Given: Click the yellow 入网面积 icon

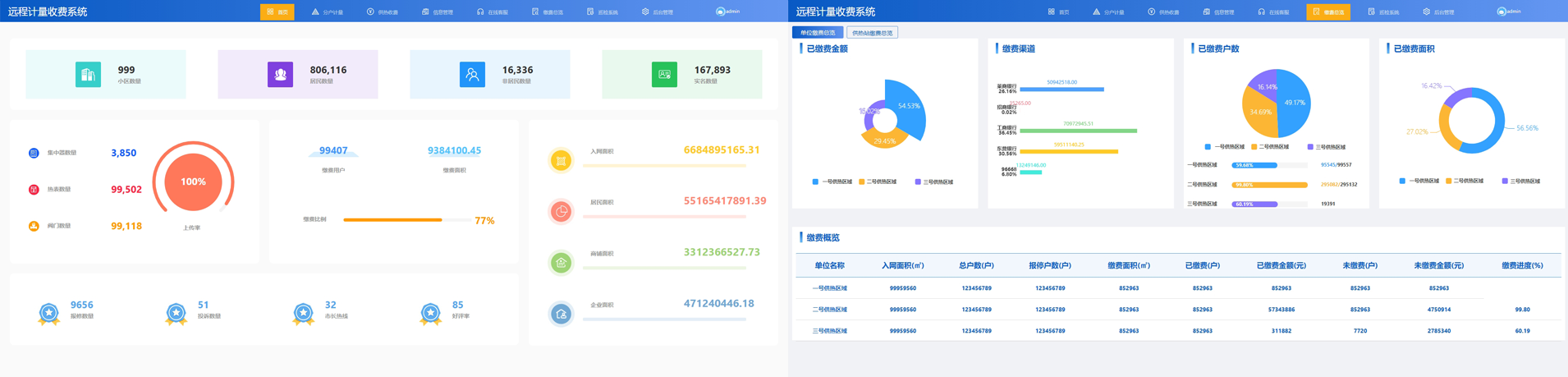Looking at the screenshot, I should pyautogui.click(x=561, y=161).
